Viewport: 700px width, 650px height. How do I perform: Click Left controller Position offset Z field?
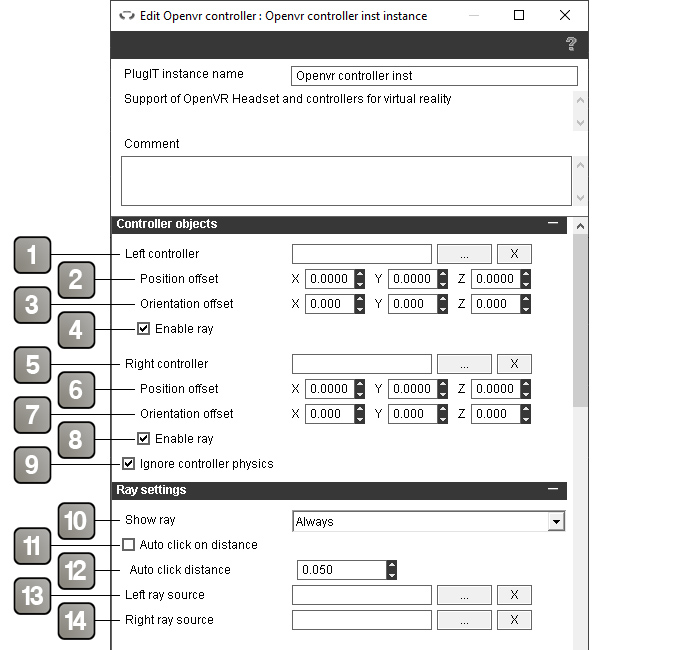tap(496, 279)
